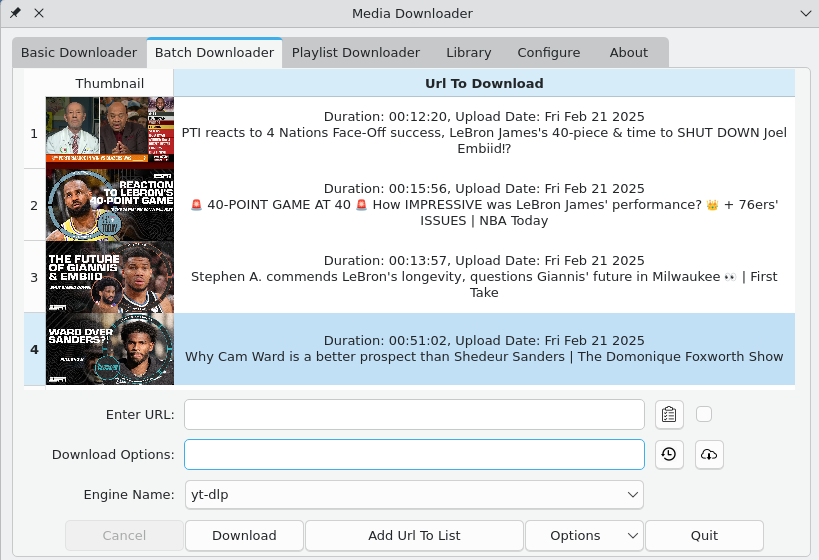Click the Url To Download column header
This screenshot has width=819, height=560.
[484, 83]
